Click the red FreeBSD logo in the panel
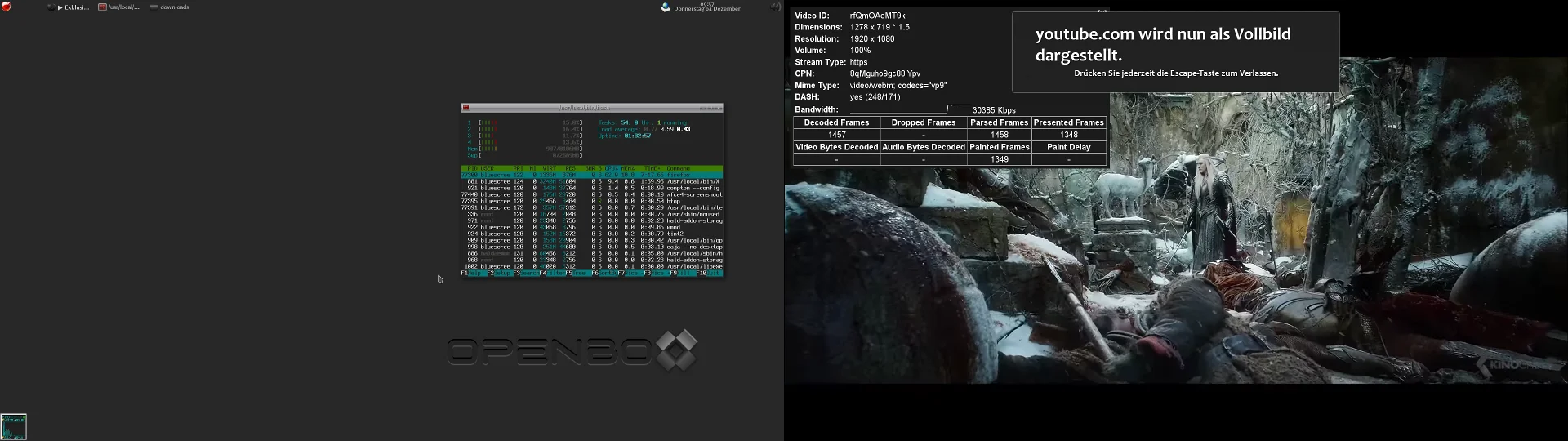Screen dimensions: 1568x441 [7, 7]
